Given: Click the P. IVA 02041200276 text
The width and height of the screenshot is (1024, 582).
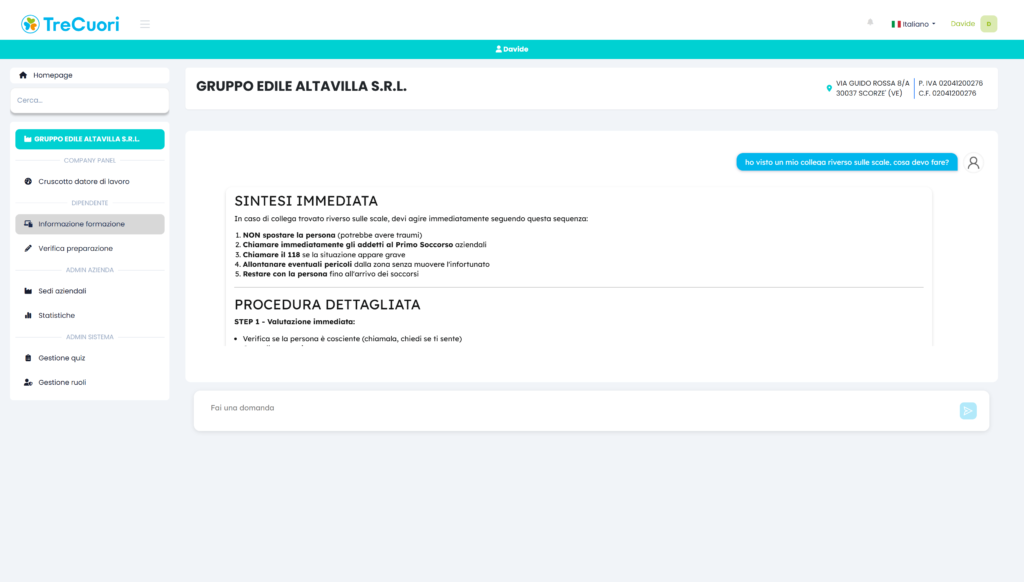Looking at the screenshot, I should click(950, 84).
